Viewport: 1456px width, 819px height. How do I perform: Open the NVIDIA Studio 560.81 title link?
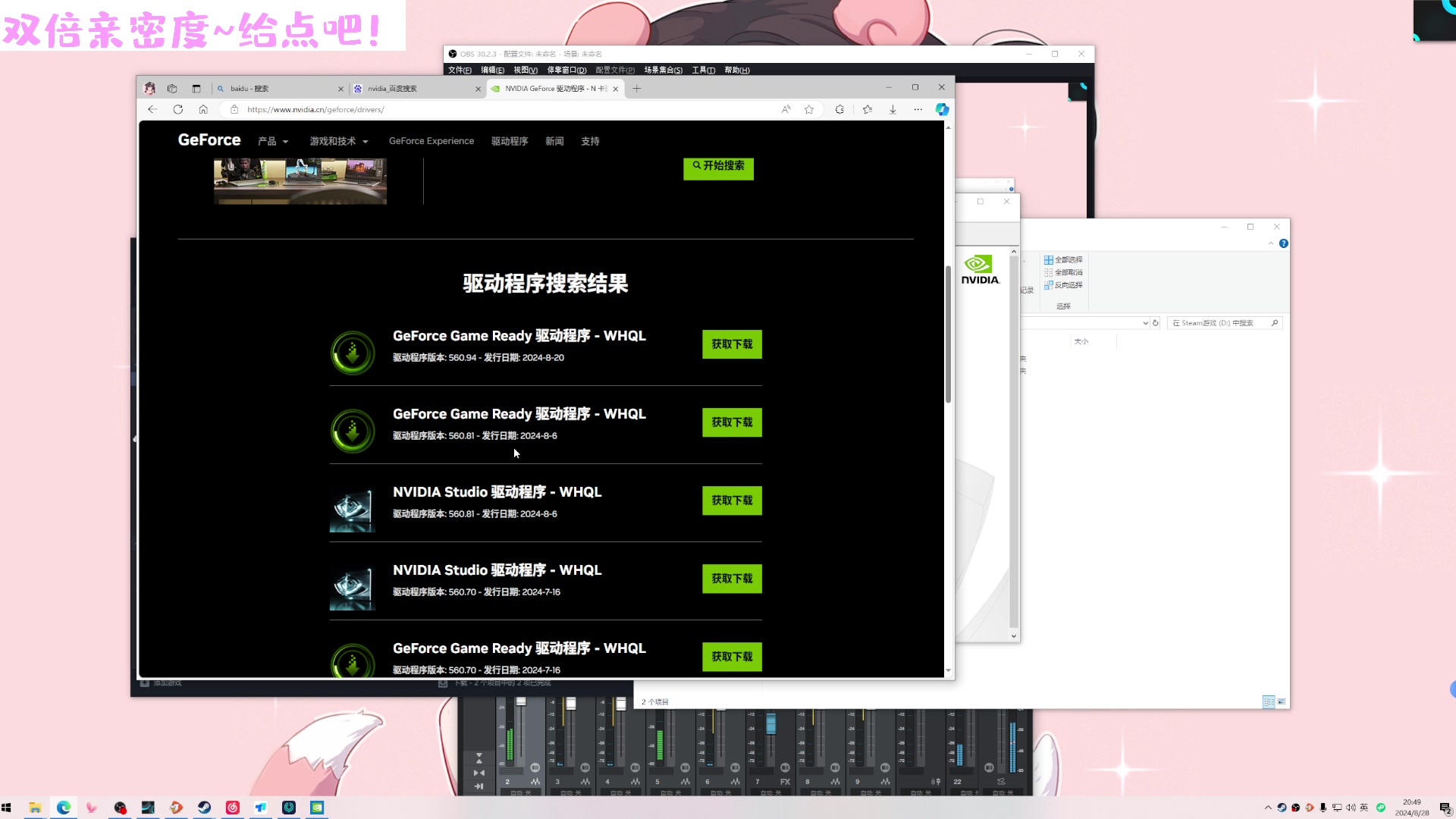(x=497, y=492)
